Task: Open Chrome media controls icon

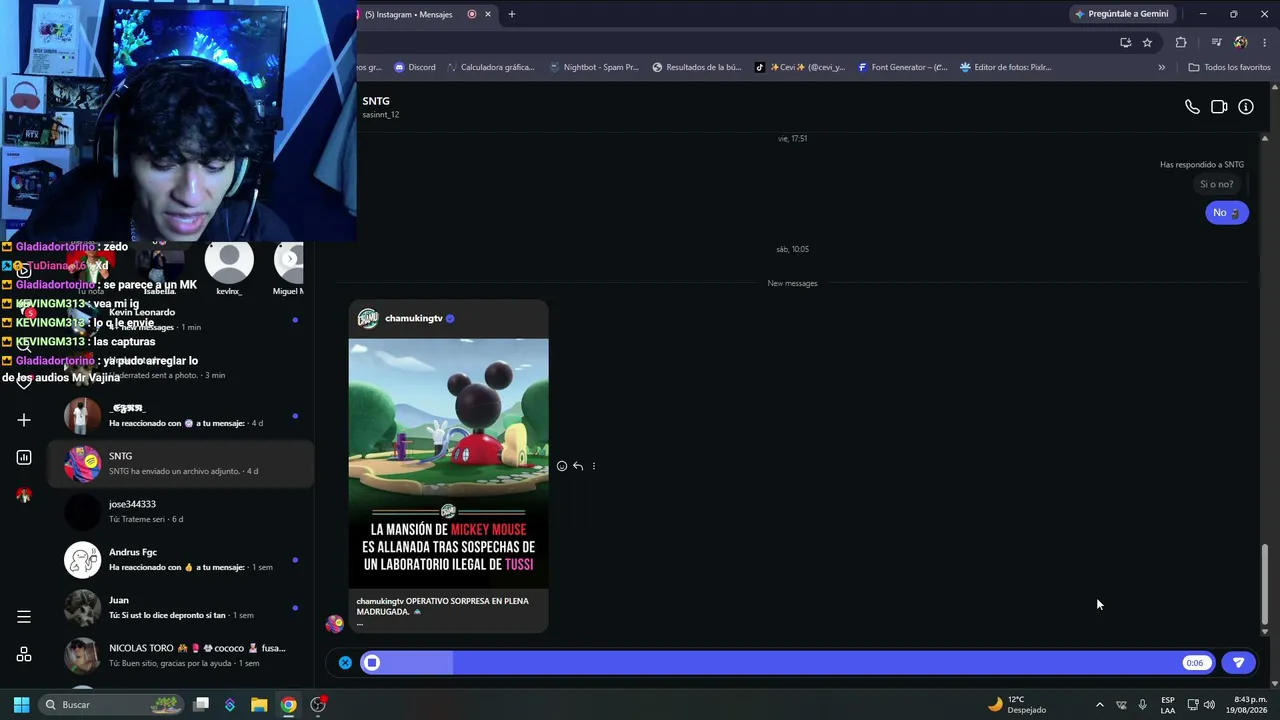Action: (1216, 42)
